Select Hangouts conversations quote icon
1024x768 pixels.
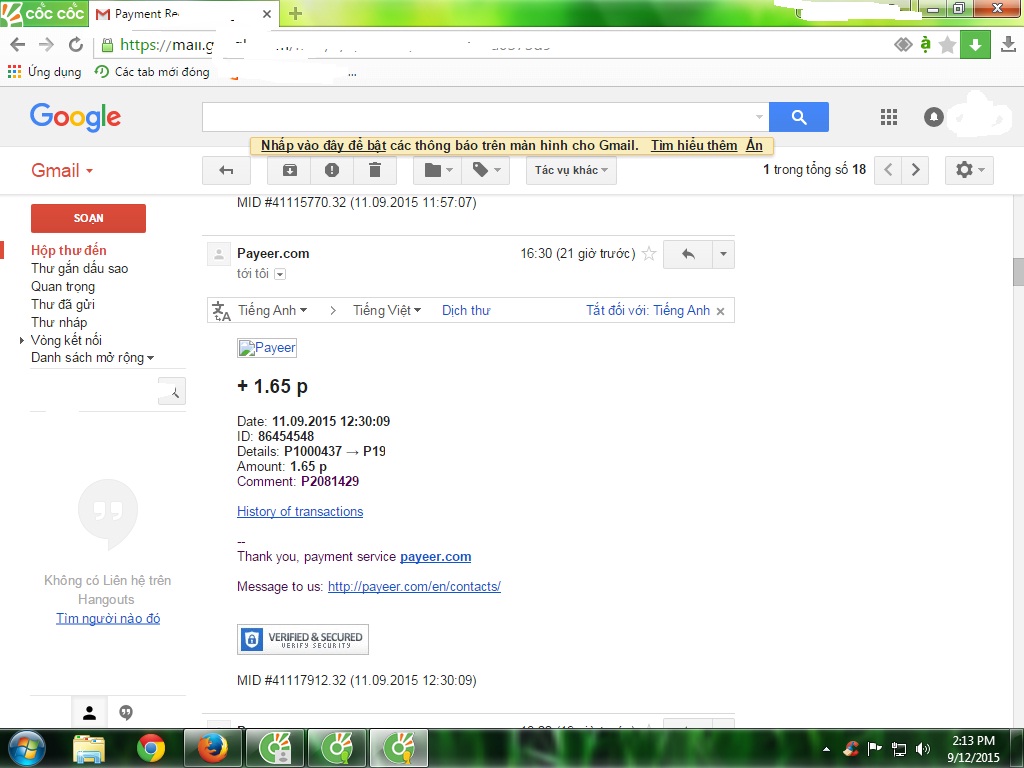pyautogui.click(x=126, y=712)
